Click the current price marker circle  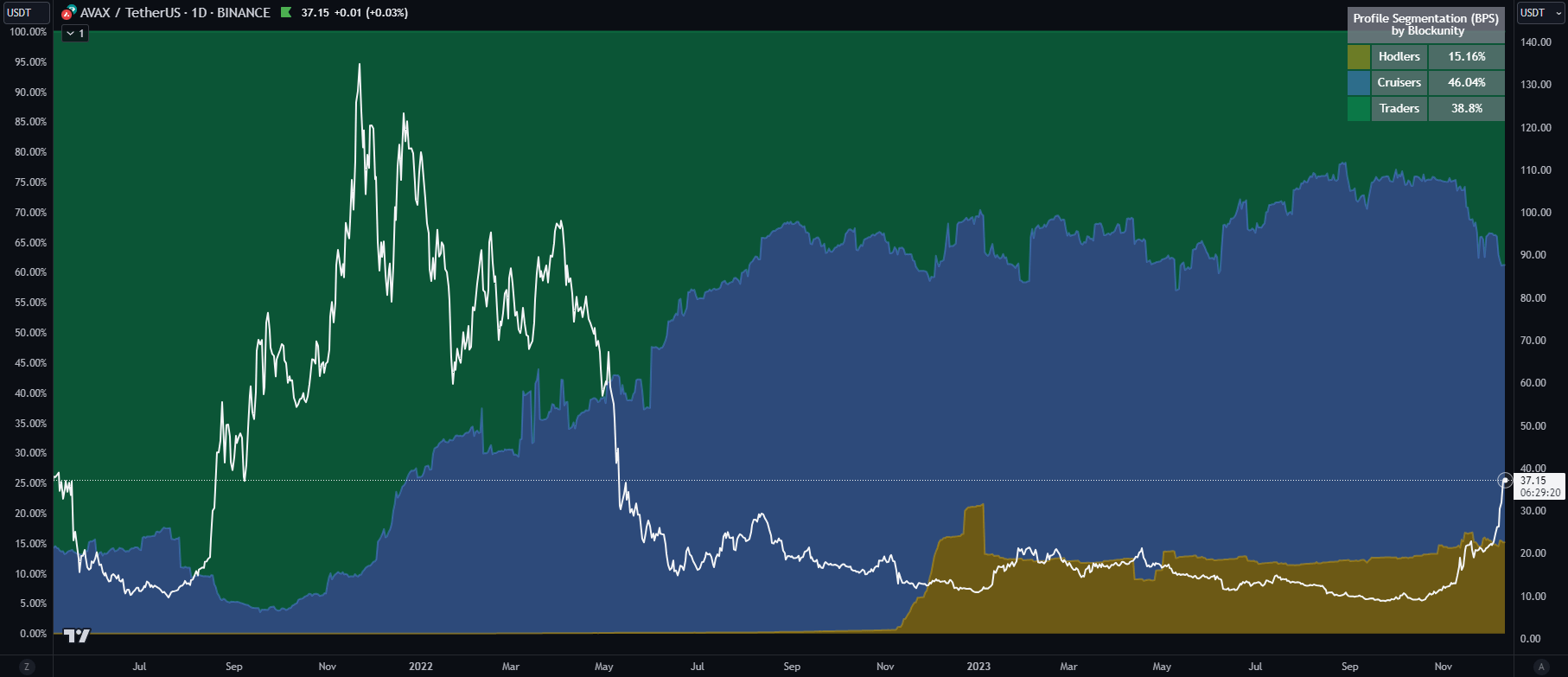[x=1505, y=481]
